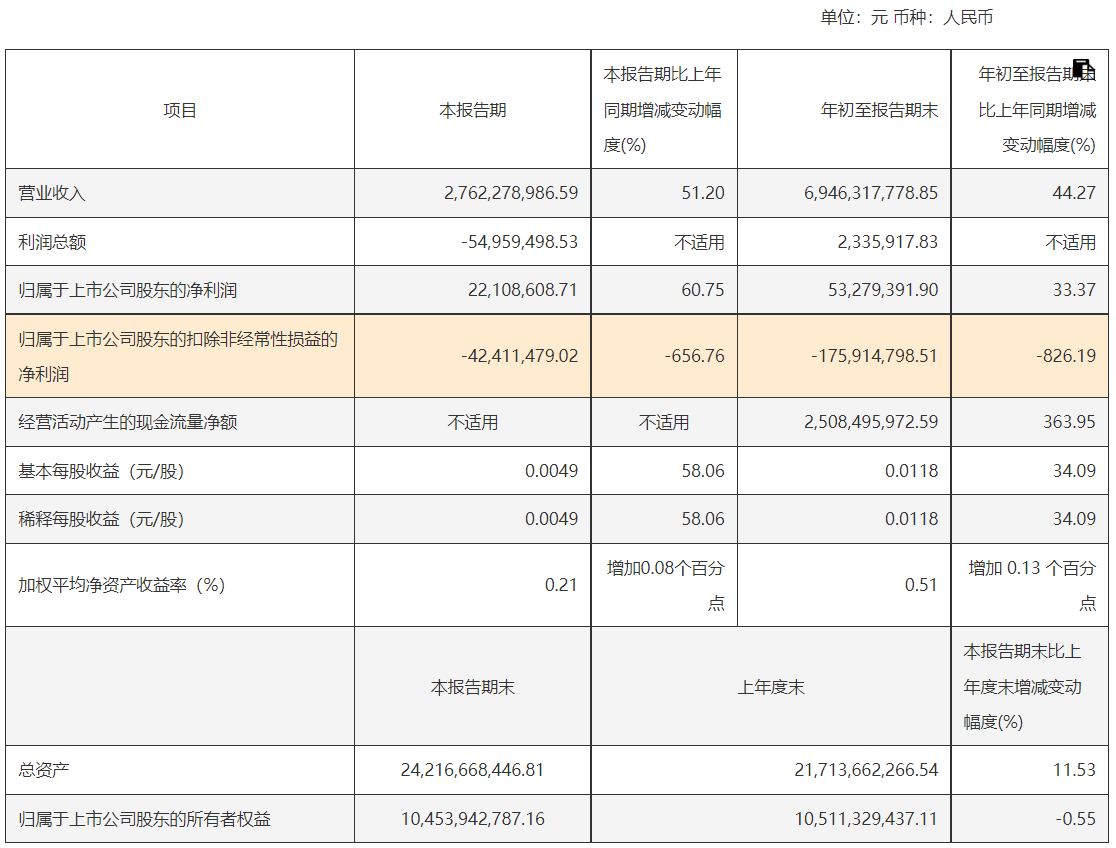1116x848 pixels.
Task: Click the 11.53 cell
Action: [x=1030, y=770]
